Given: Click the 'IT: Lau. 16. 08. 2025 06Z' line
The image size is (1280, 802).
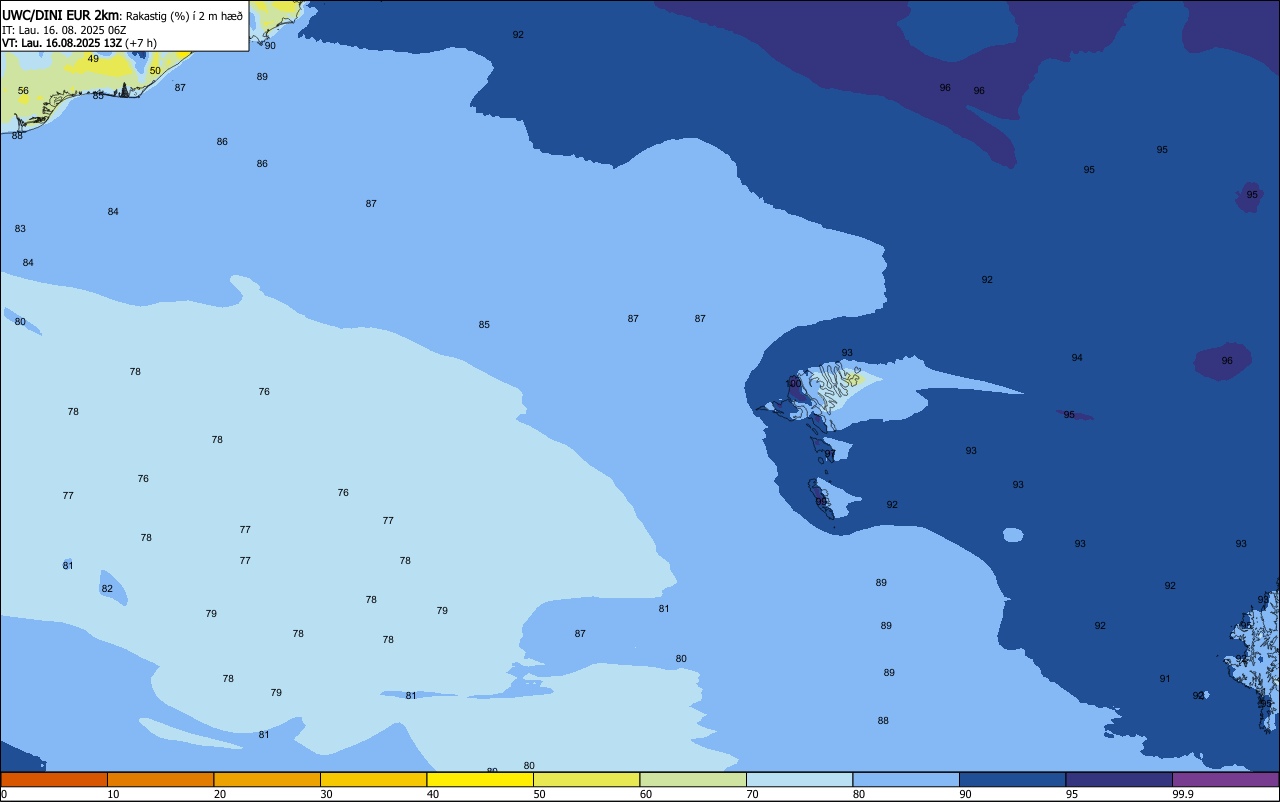Looking at the screenshot, I should coord(64,30).
